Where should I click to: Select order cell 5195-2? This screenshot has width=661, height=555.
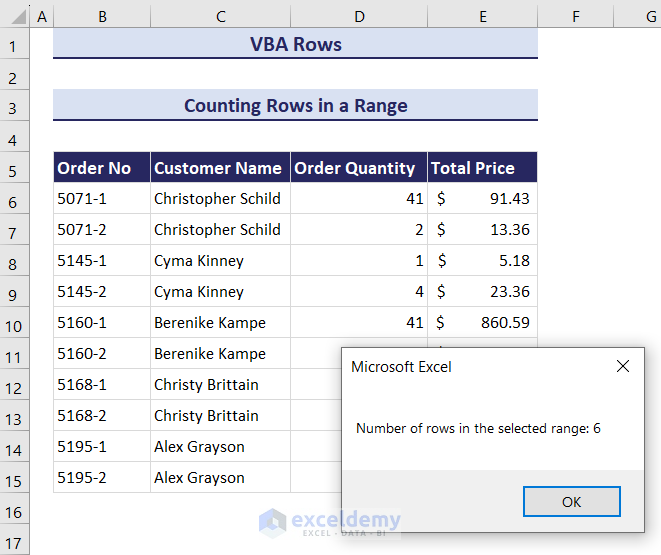(102, 478)
